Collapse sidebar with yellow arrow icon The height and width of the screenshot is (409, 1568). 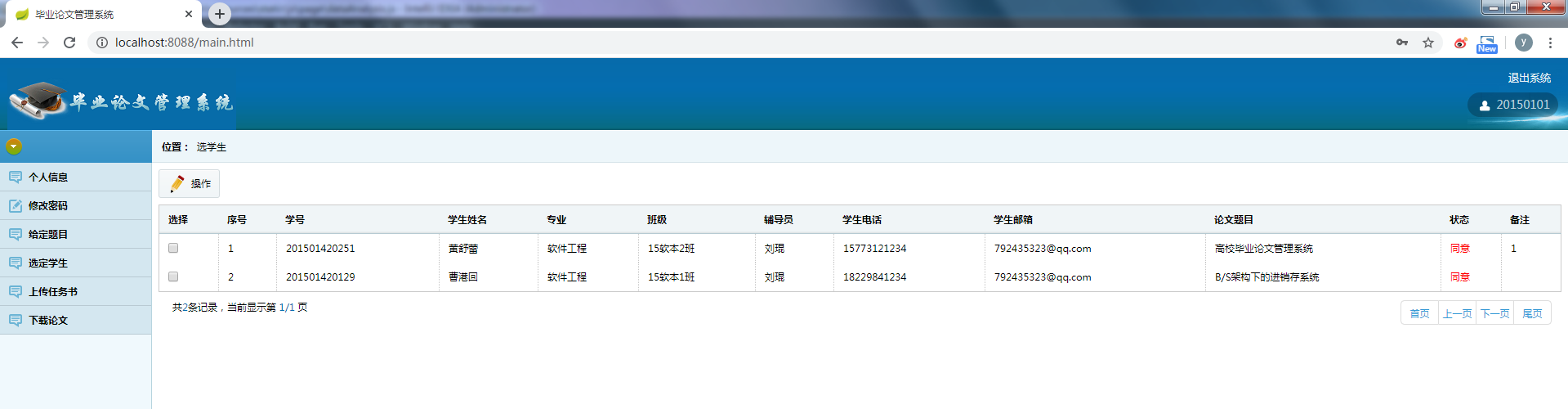pyautogui.click(x=14, y=146)
